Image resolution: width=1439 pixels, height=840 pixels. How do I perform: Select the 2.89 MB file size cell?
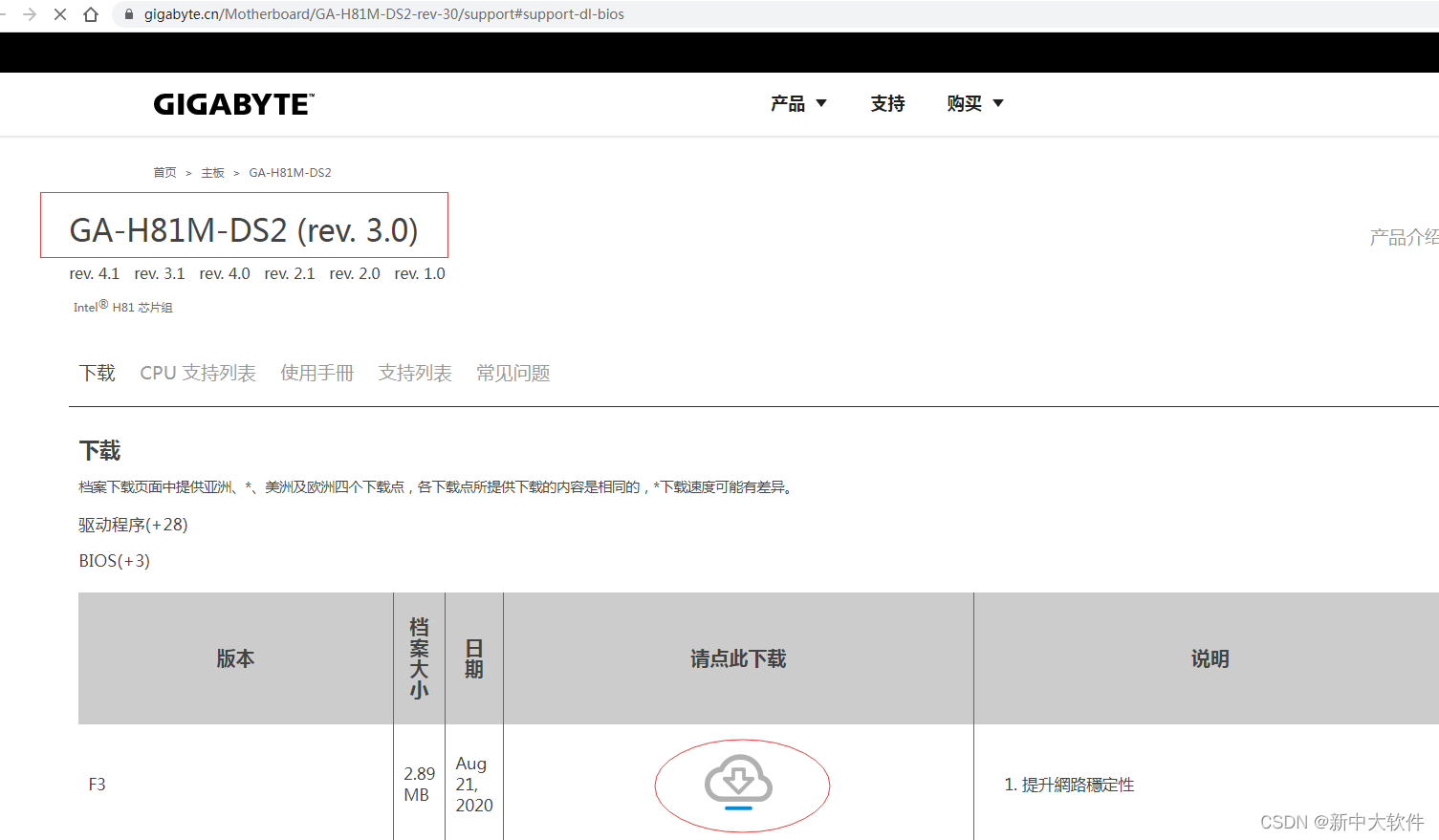[419, 784]
